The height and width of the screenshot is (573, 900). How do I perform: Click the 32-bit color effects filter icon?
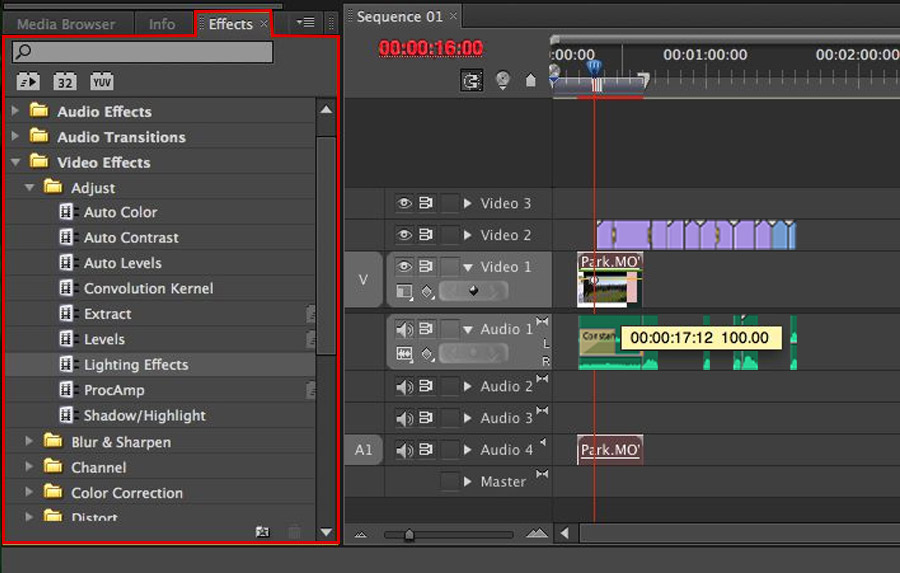(x=65, y=82)
